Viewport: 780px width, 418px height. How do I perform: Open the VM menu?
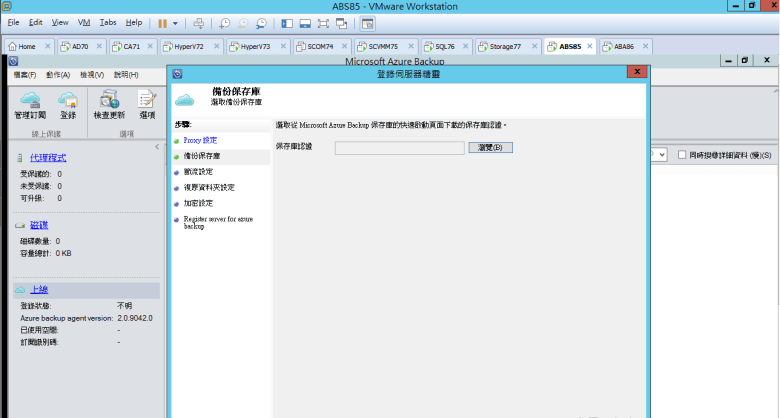click(x=84, y=22)
